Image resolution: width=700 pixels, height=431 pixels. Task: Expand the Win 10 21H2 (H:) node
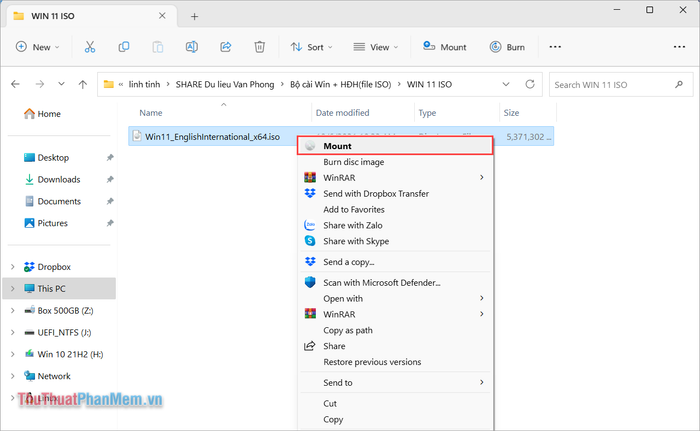click(x=12, y=354)
